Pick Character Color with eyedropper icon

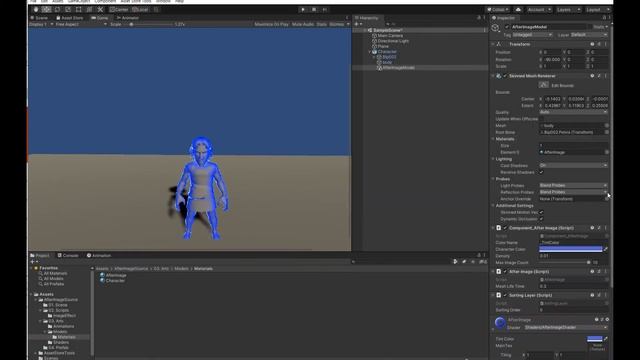[x=606, y=249]
